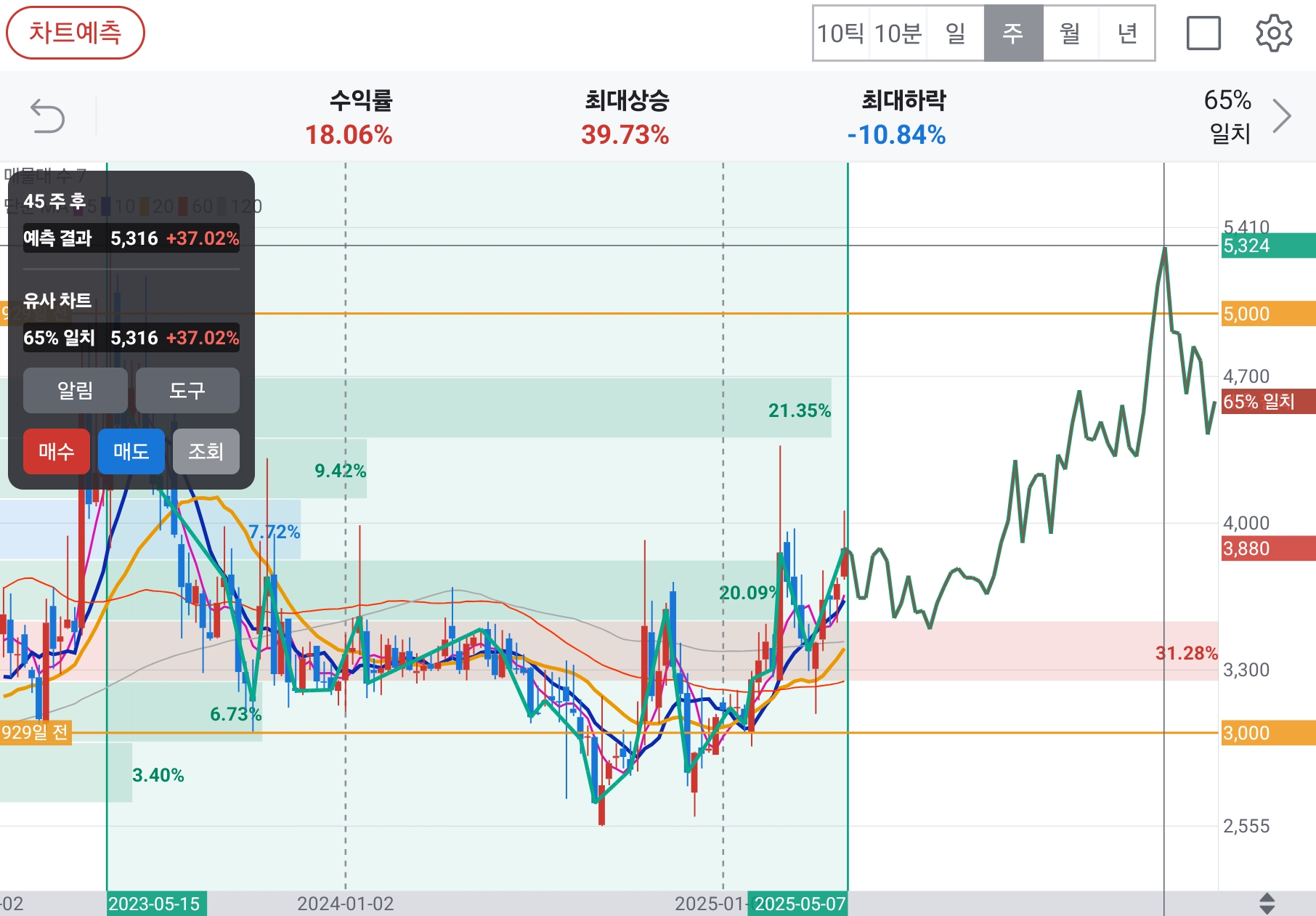
Task: Tap the vertical scale adjust arrows icon
Action: (1267, 903)
